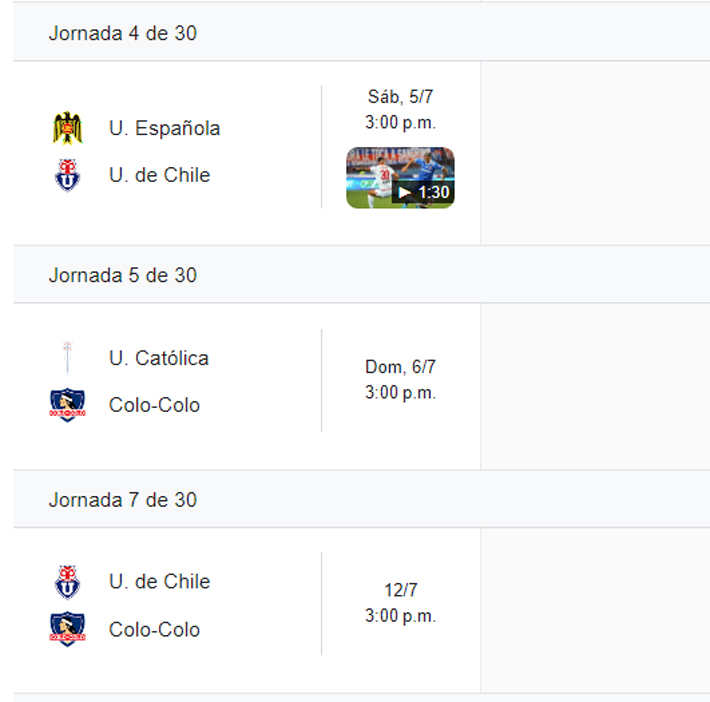The height and width of the screenshot is (702, 710).
Task: Click the "Sáb, 5/7" match date
Action: (400, 97)
